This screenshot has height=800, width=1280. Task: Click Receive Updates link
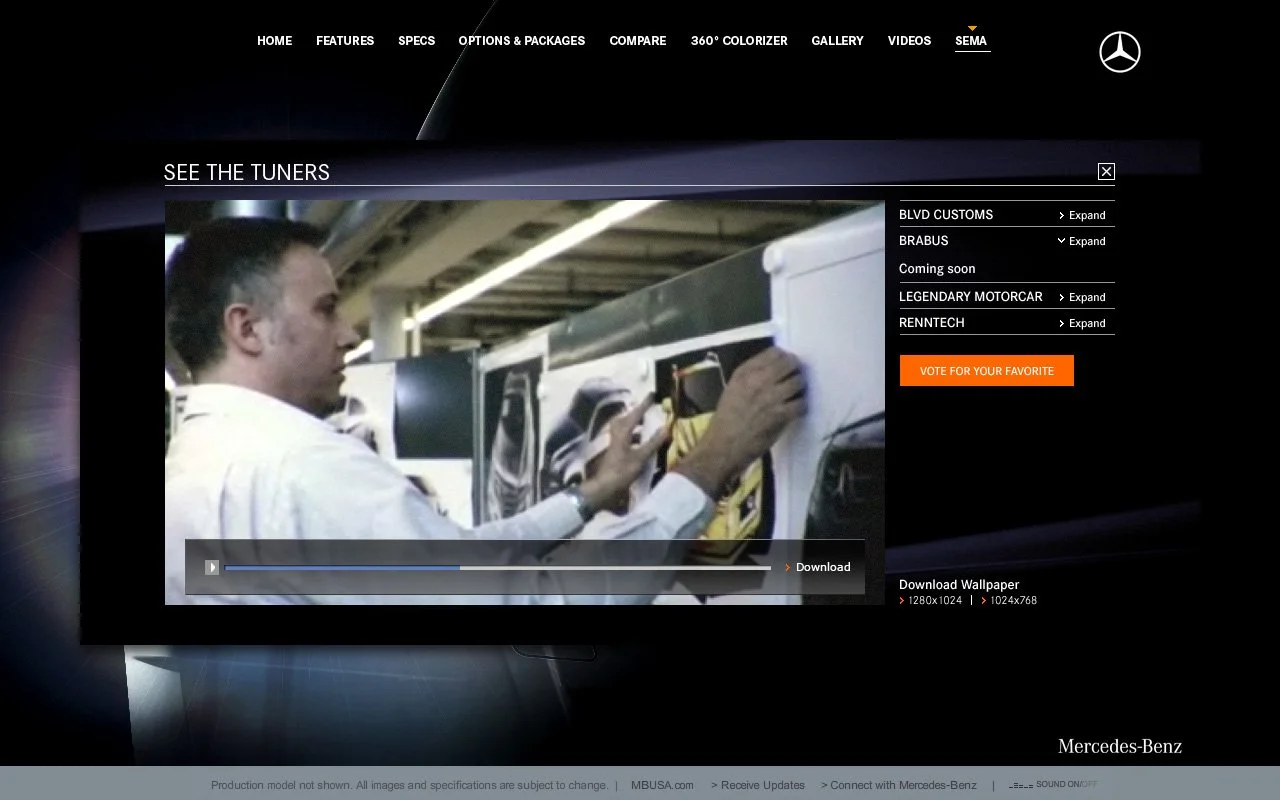(758, 785)
